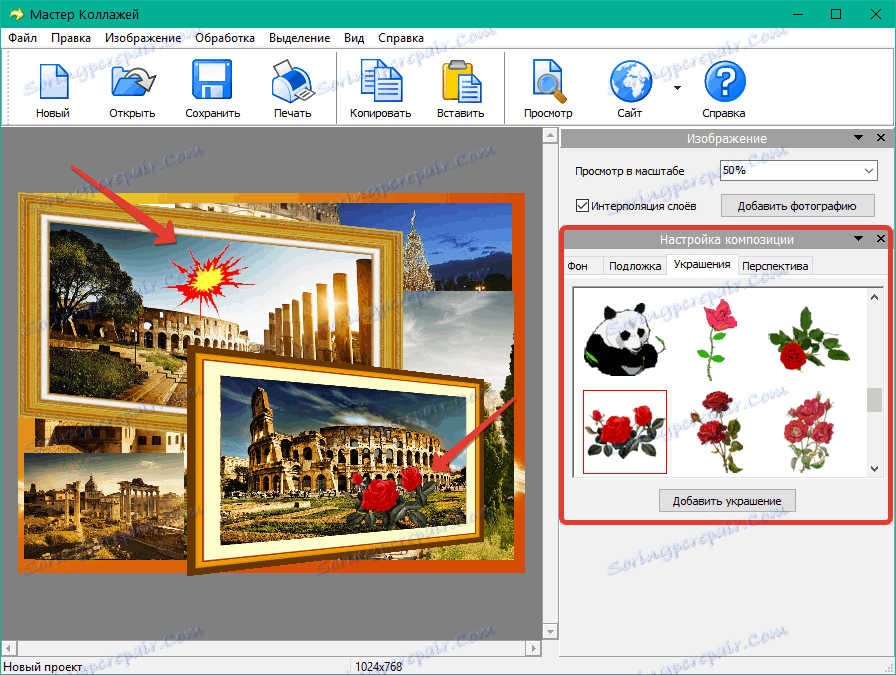Switch to the Перспектива tab
Viewport: 896px width, 675px height.
[775, 266]
